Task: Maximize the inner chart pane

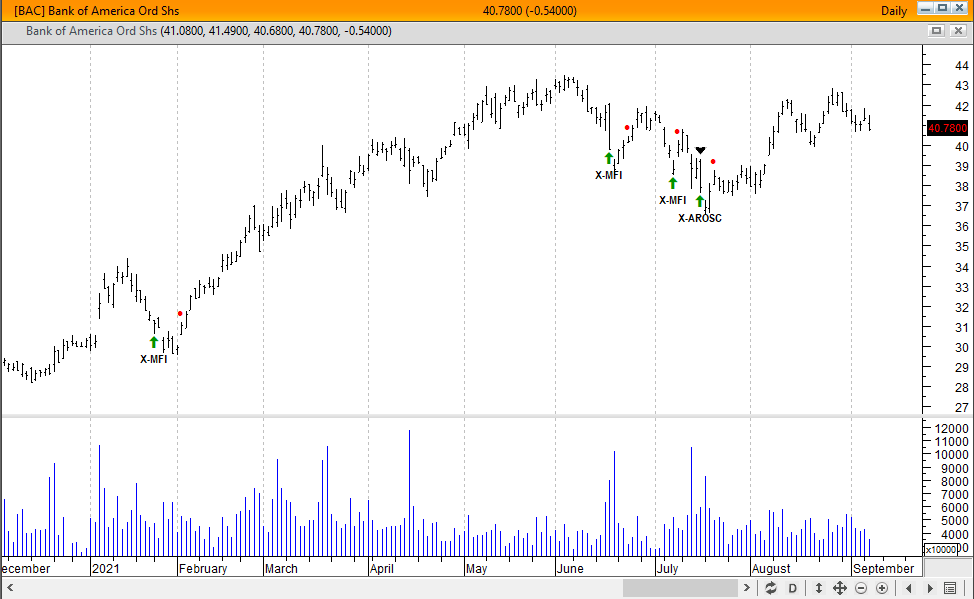Action: (x=937, y=30)
